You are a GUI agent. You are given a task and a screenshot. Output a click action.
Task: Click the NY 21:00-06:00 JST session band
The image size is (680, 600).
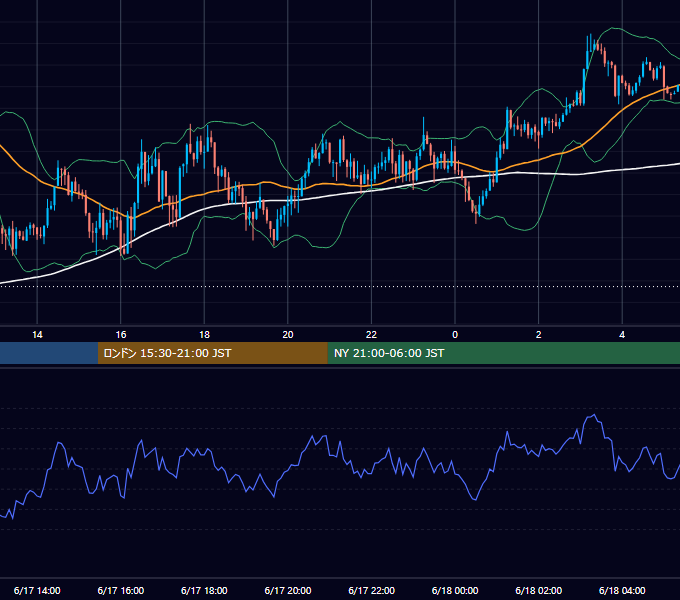[x=503, y=353]
